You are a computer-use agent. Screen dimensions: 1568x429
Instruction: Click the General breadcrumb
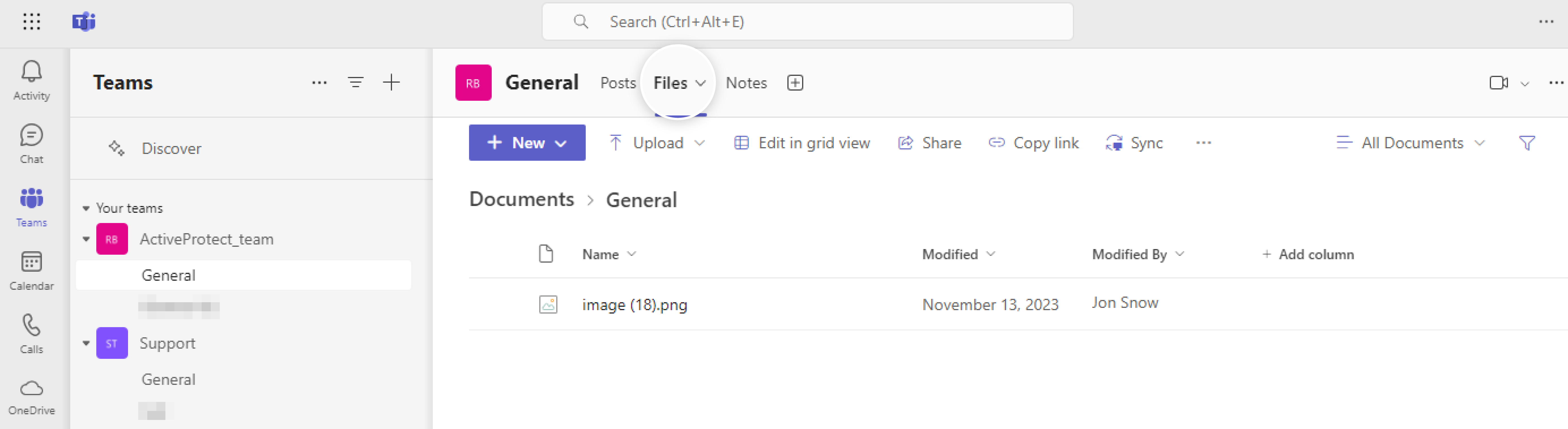(641, 200)
